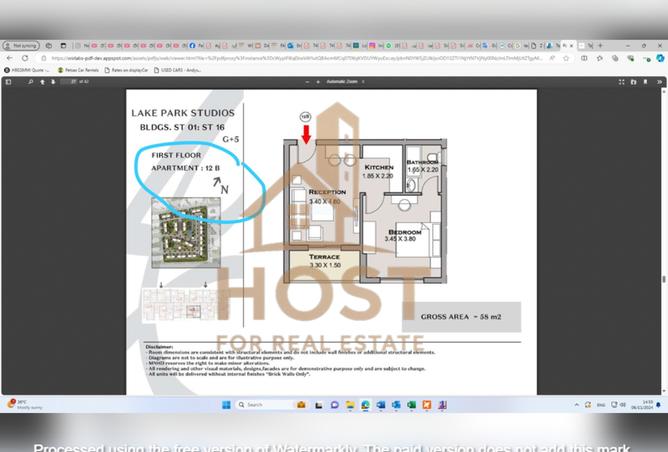The height and width of the screenshot is (452, 668).
Task: Click the site plan thumbnail image
Action: [186, 233]
